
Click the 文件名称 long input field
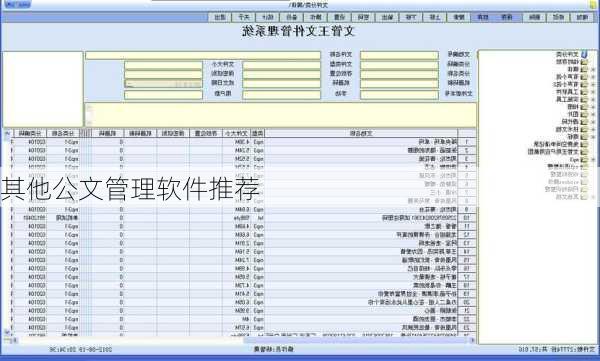point(203,56)
